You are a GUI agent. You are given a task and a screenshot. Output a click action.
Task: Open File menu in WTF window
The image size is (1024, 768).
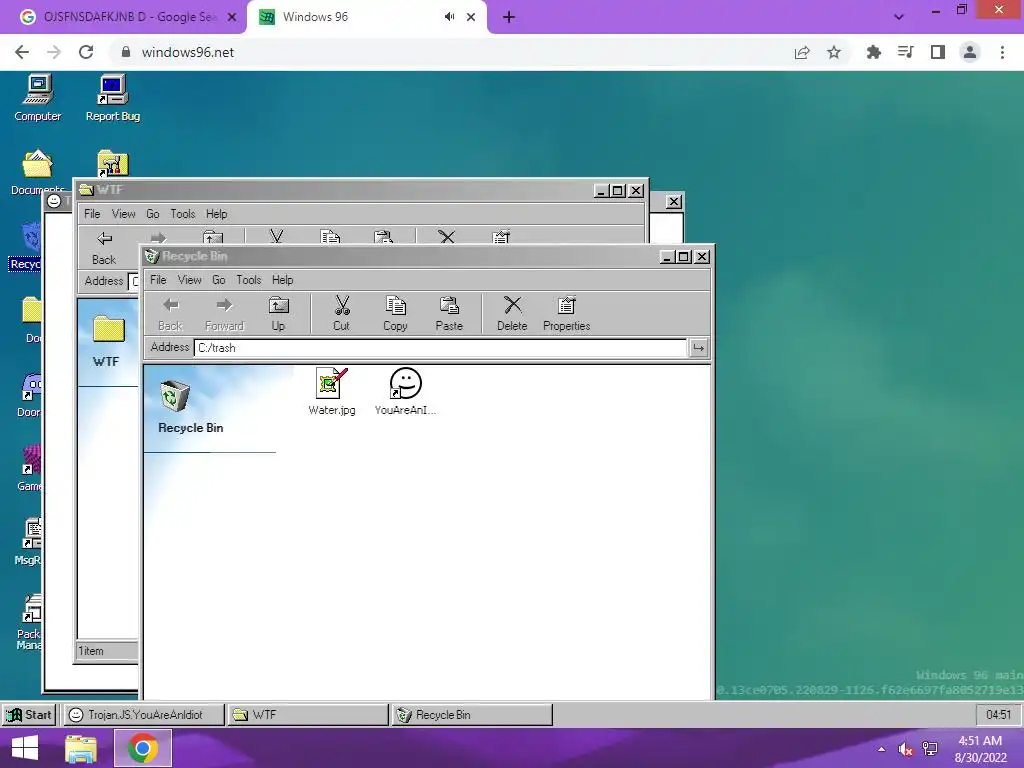pyautogui.click(x=92, y=214)
